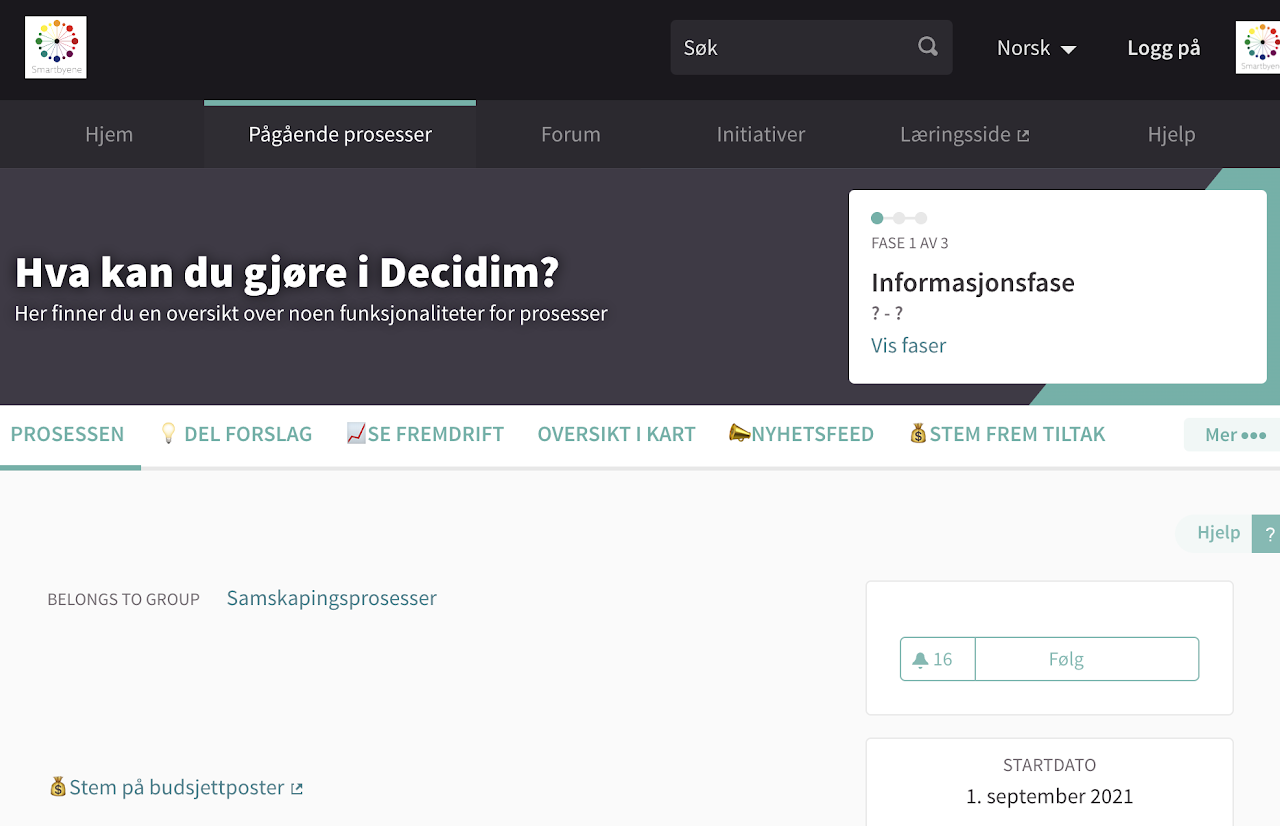The image size is (1280, 826).
Task: Click the Hva kan du gjøre i Decidim? title
Action: pyautogui.click(x=287, y=272)
